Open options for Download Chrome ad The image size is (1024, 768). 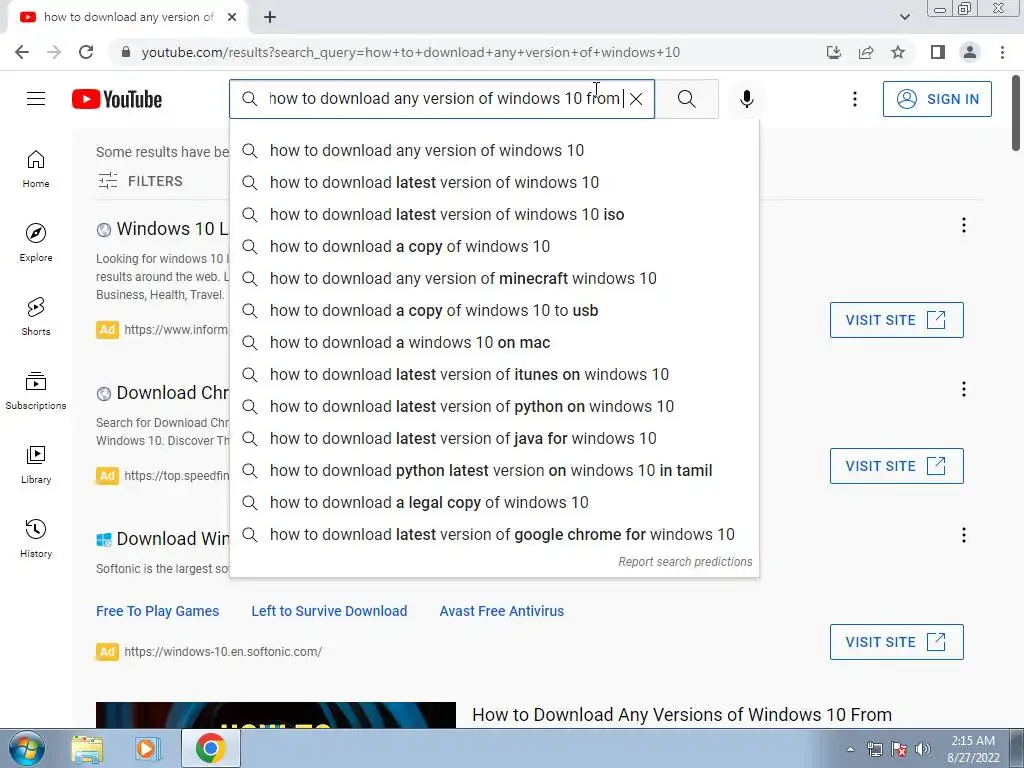(963, 389)
